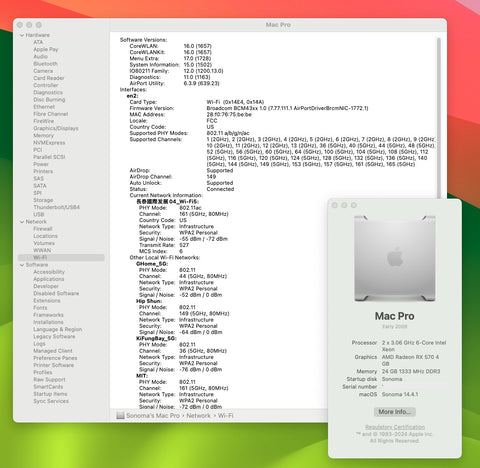Click the computer icon in path bar
Image resolution: width=480 pixels, height=468 pixels.
tap(120, 416)
